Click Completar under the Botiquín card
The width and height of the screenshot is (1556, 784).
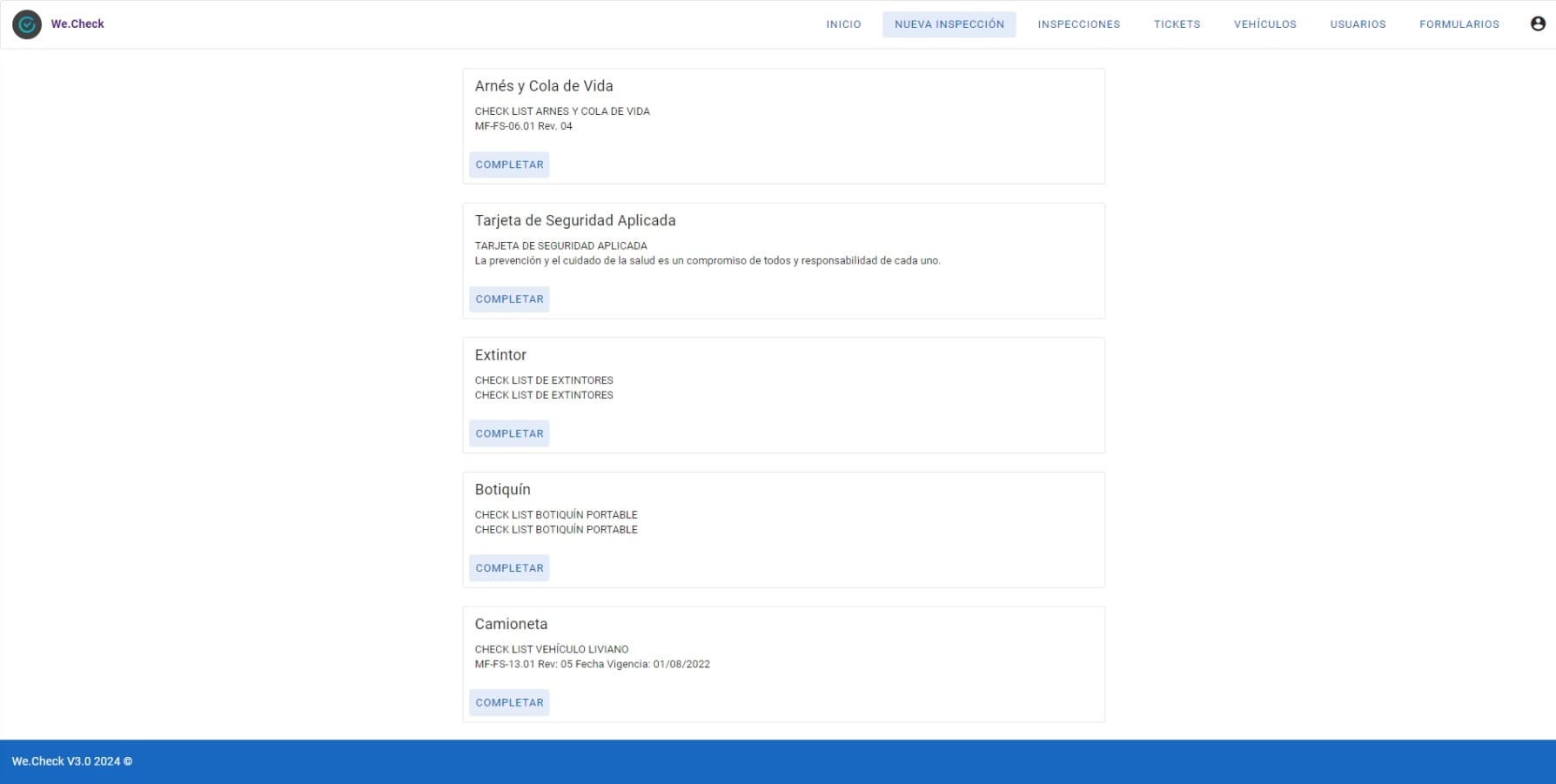pyautogui.click(x=509, y=568)
